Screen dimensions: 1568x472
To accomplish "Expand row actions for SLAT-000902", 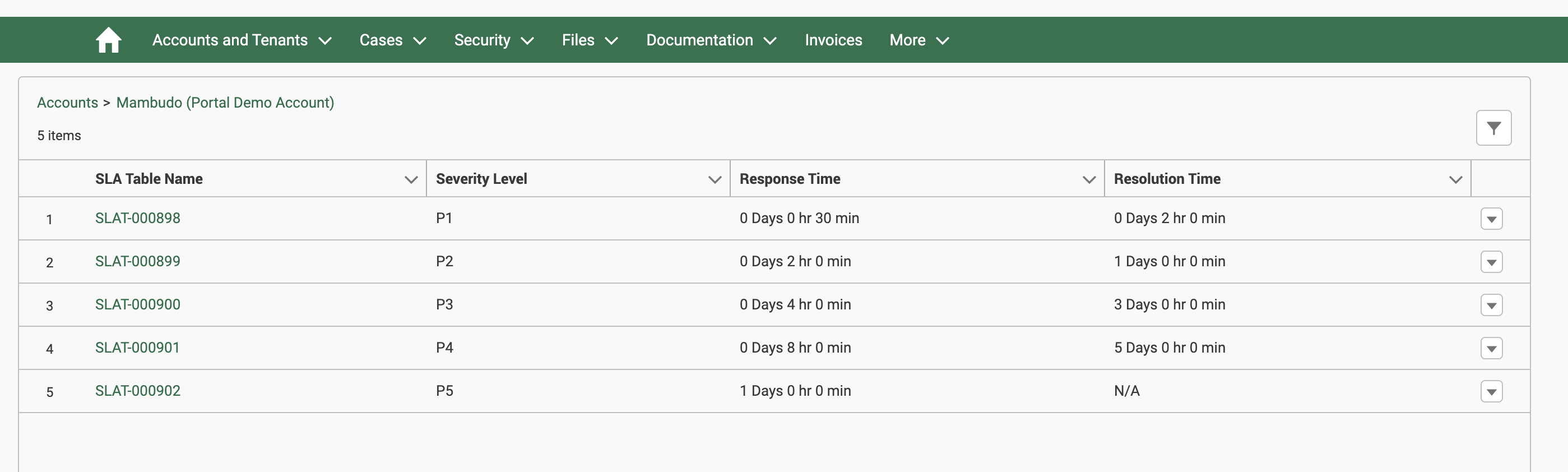I will (x=1491, y=392).
